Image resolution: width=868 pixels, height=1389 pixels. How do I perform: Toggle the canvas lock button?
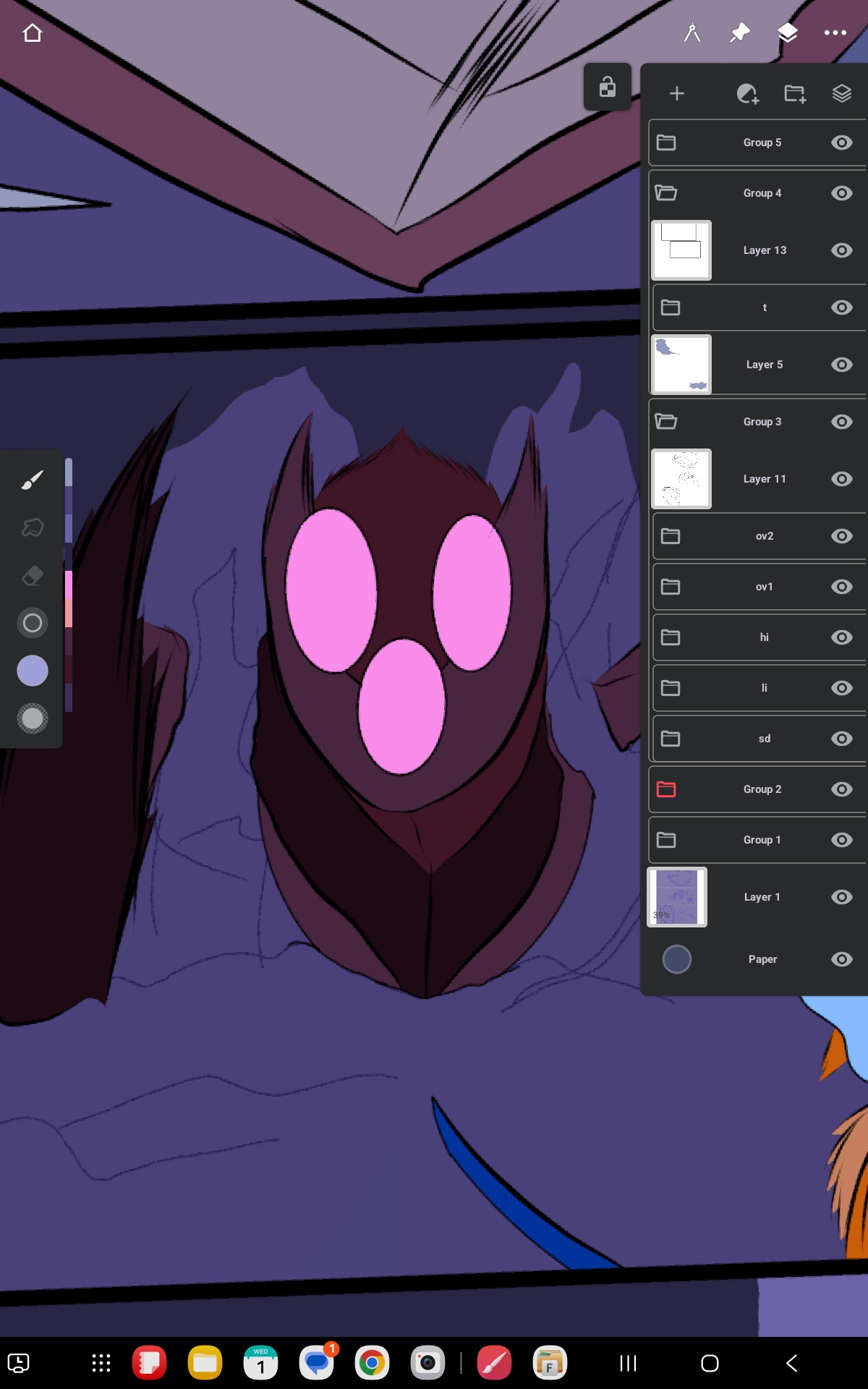click(x=608, y=88)
